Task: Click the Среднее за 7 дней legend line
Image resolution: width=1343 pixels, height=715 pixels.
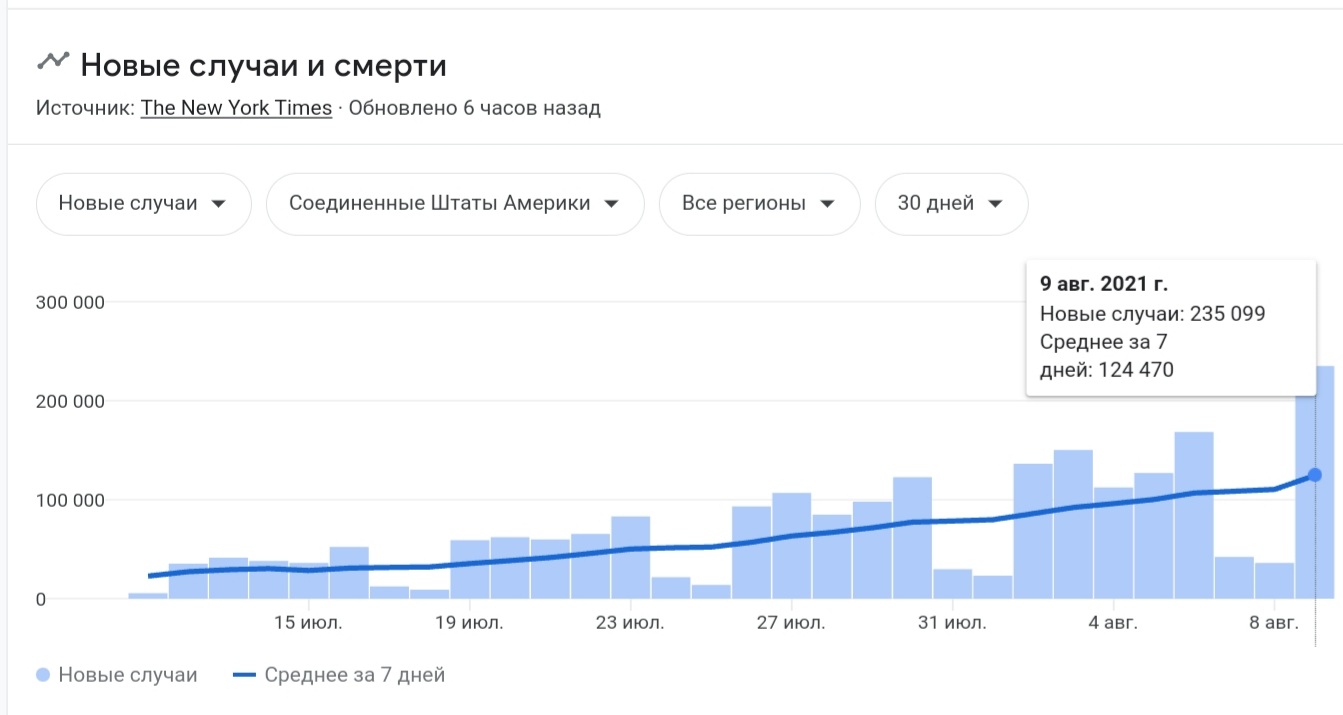Action: pos(246,675)
